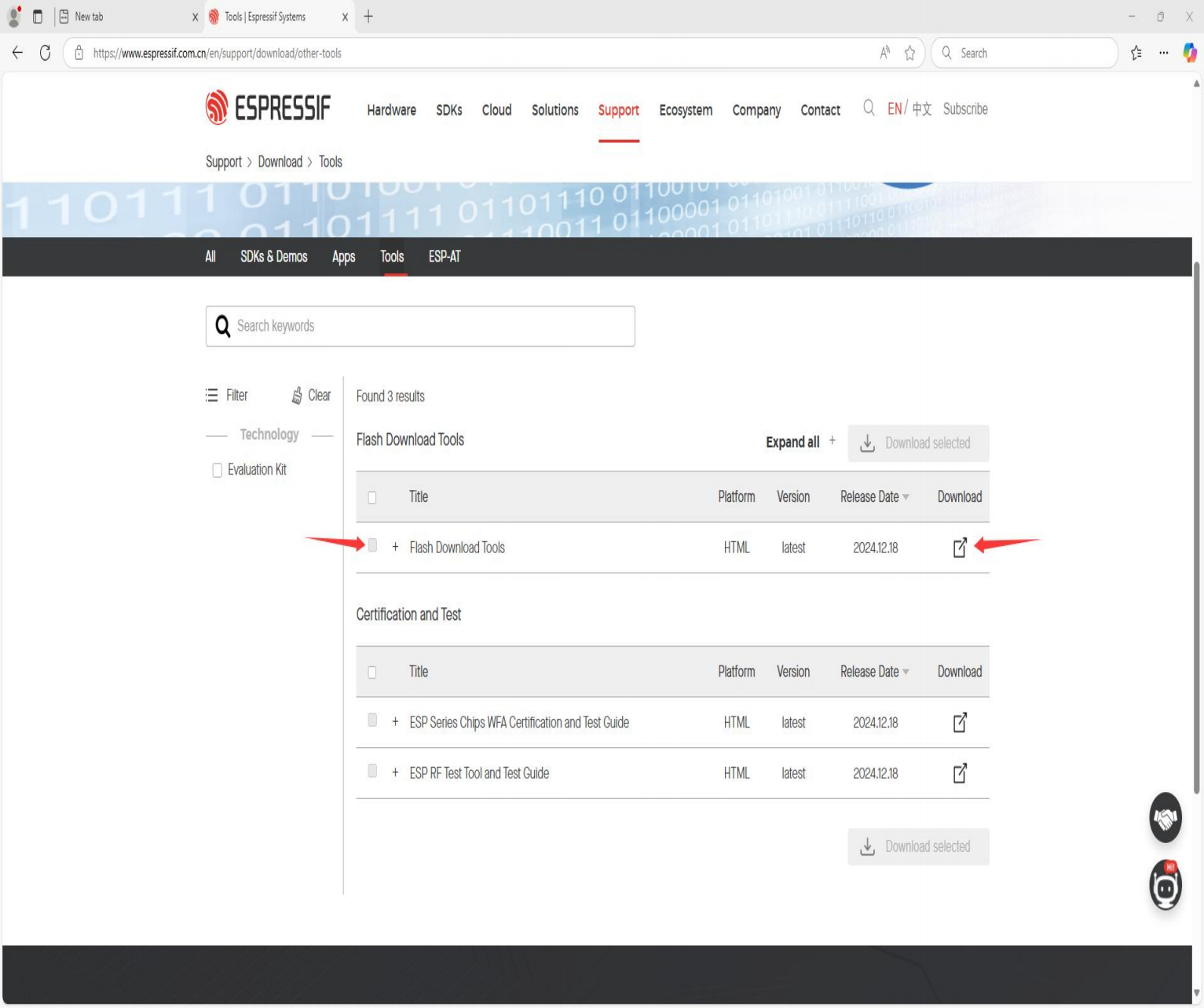Click the site search magnifier icon
Viewport: 1204px width, 1008px height.
[x=869, y=108]
